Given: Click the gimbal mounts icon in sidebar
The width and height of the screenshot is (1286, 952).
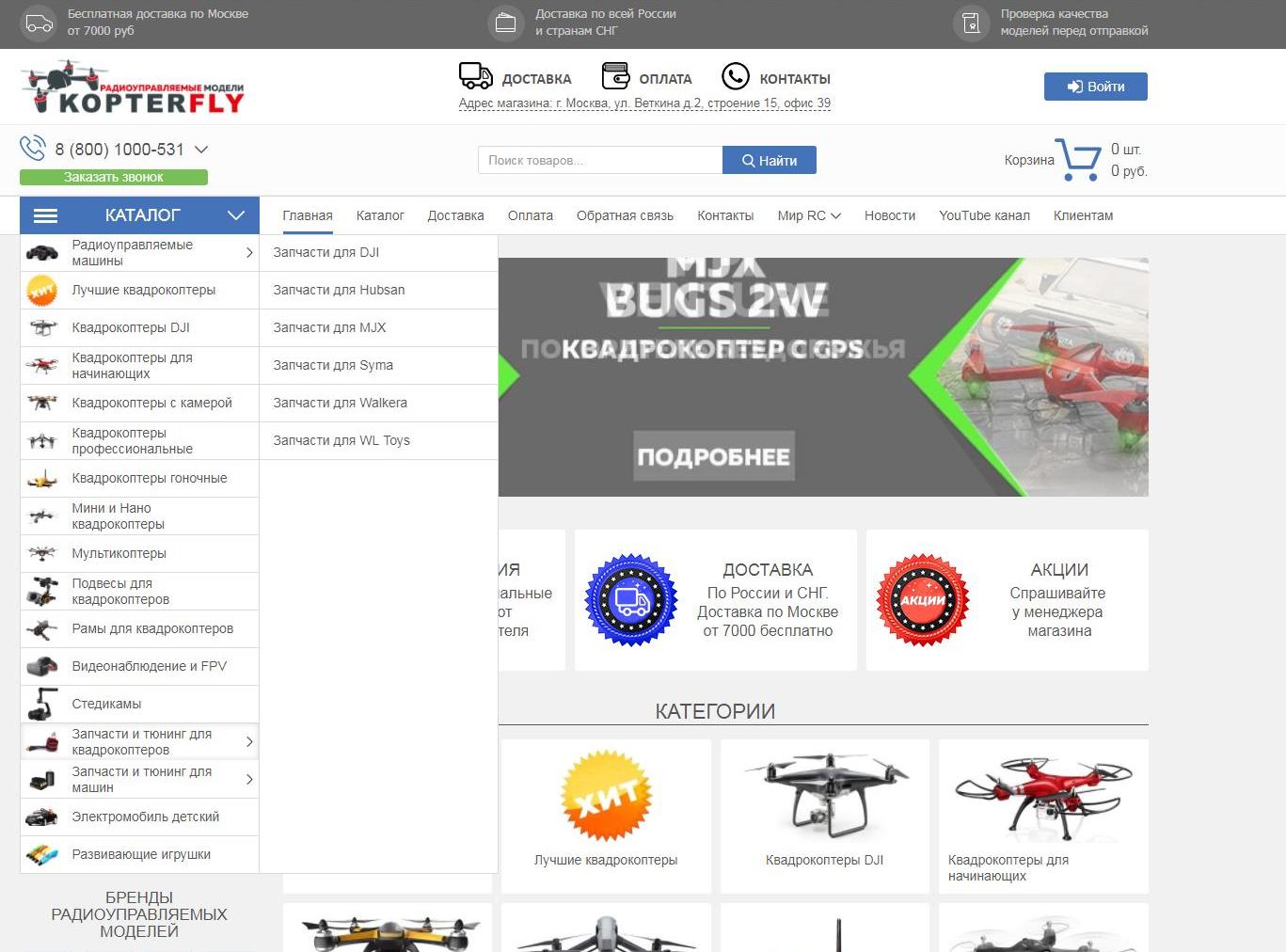Looking at the screenshot, I should point(42,592).
